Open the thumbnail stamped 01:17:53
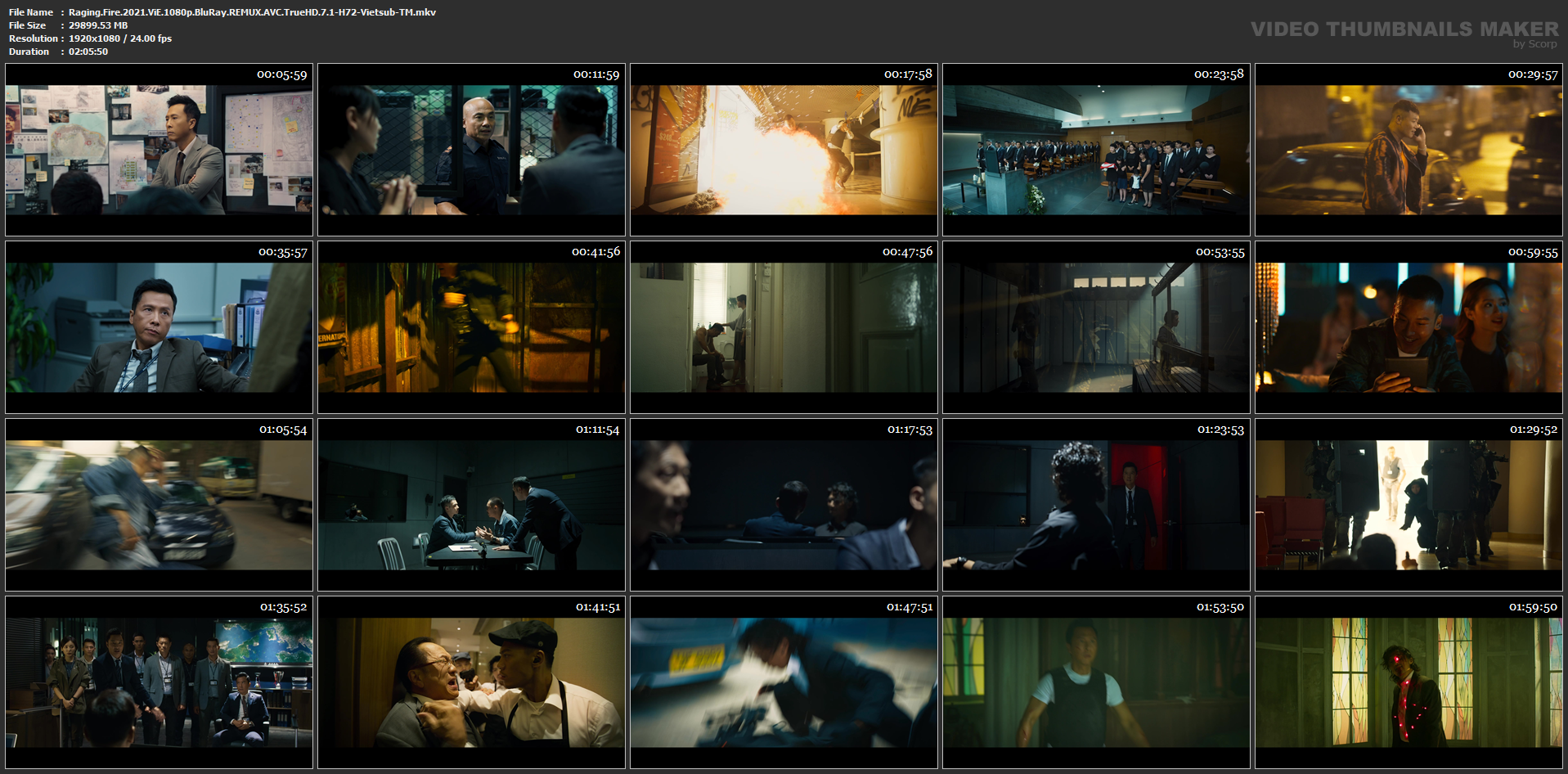The image size is (1568, 774). coord(784,505)
